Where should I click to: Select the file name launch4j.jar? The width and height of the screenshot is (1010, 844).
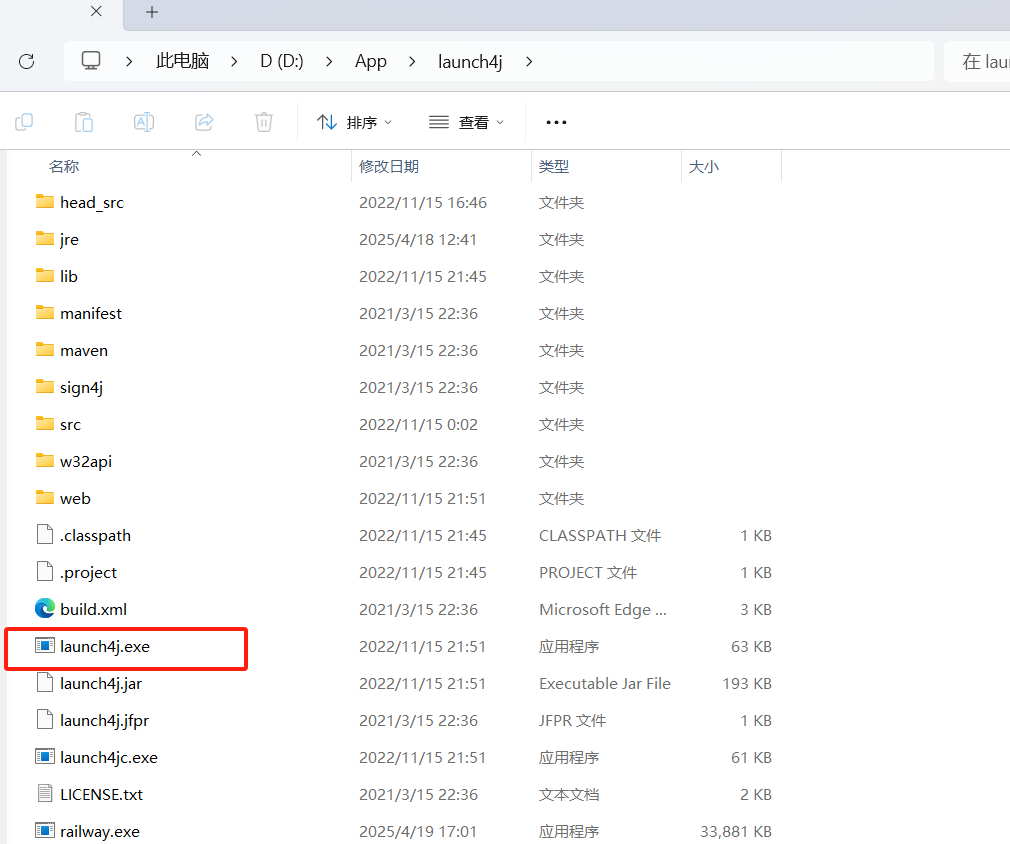coord(101,684)
